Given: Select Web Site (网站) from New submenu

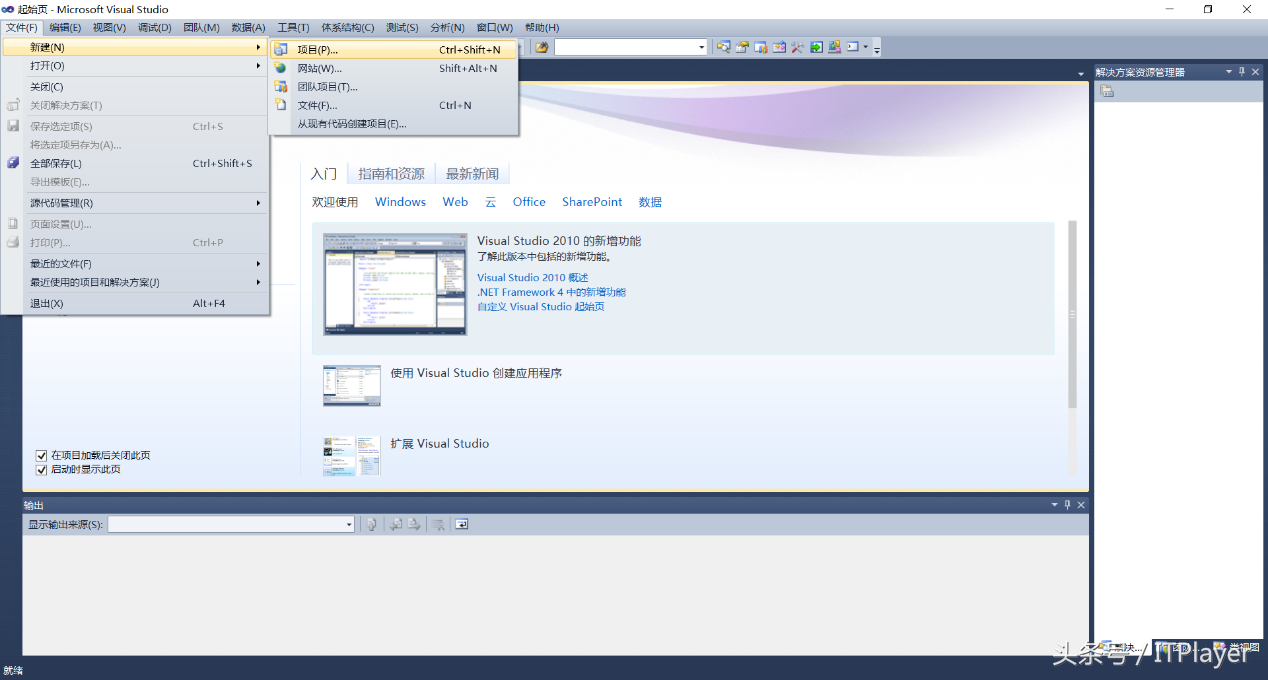Looking at the screenshot, I should pos(394,68).
